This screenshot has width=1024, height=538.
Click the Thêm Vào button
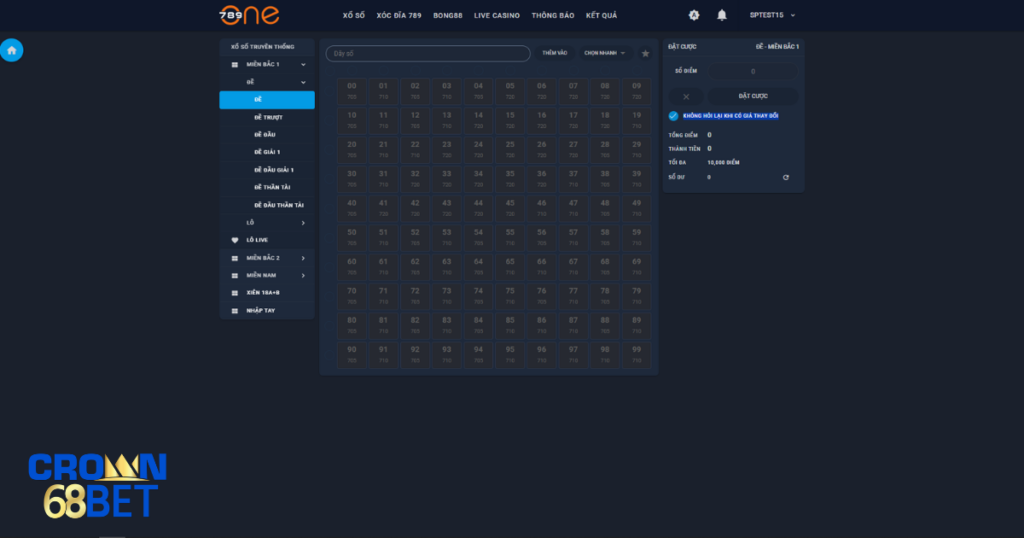(554, 53)
